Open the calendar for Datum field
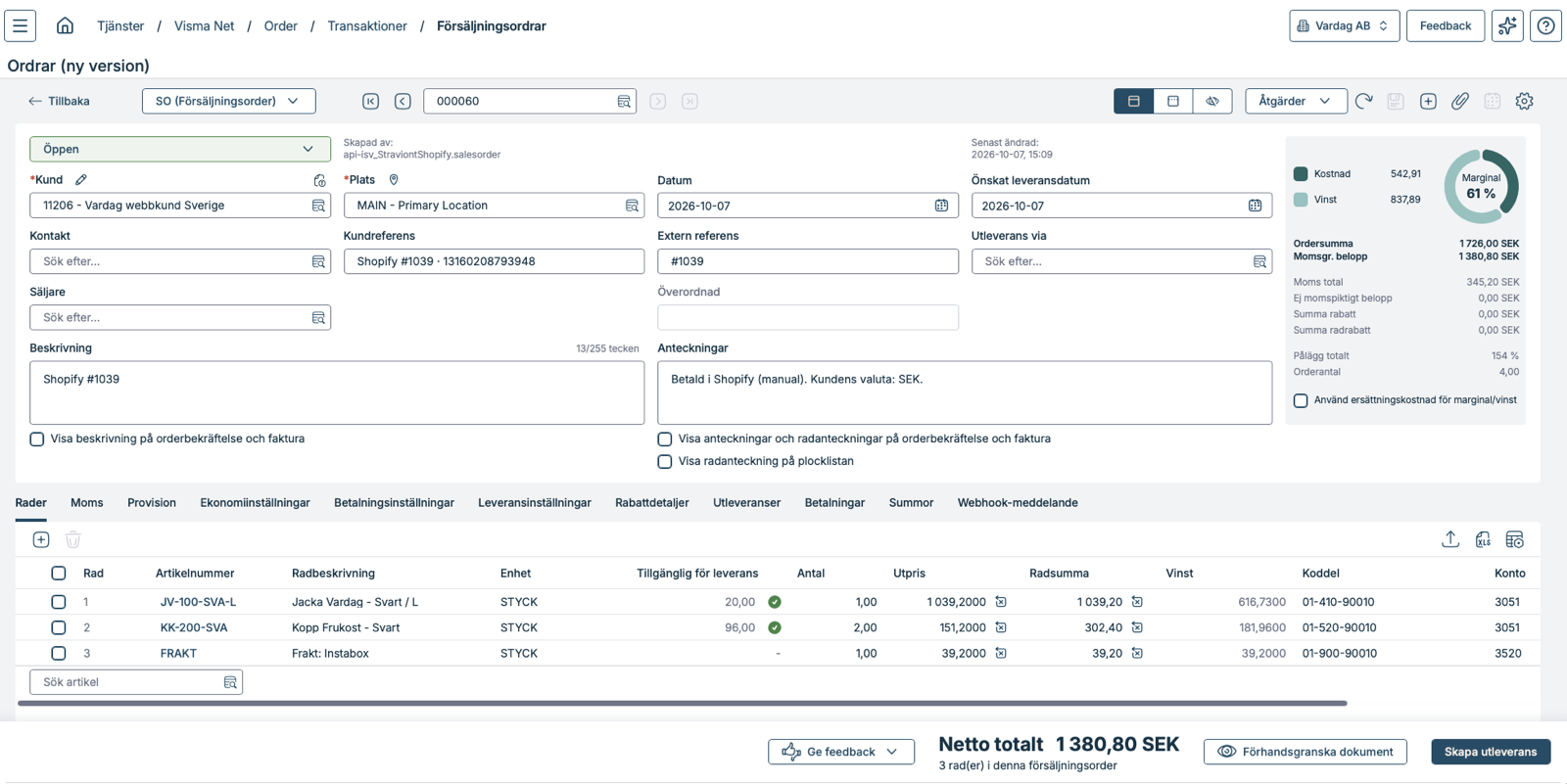The height and width of the screenshot is (784, 1567). [x=941, y=206]
